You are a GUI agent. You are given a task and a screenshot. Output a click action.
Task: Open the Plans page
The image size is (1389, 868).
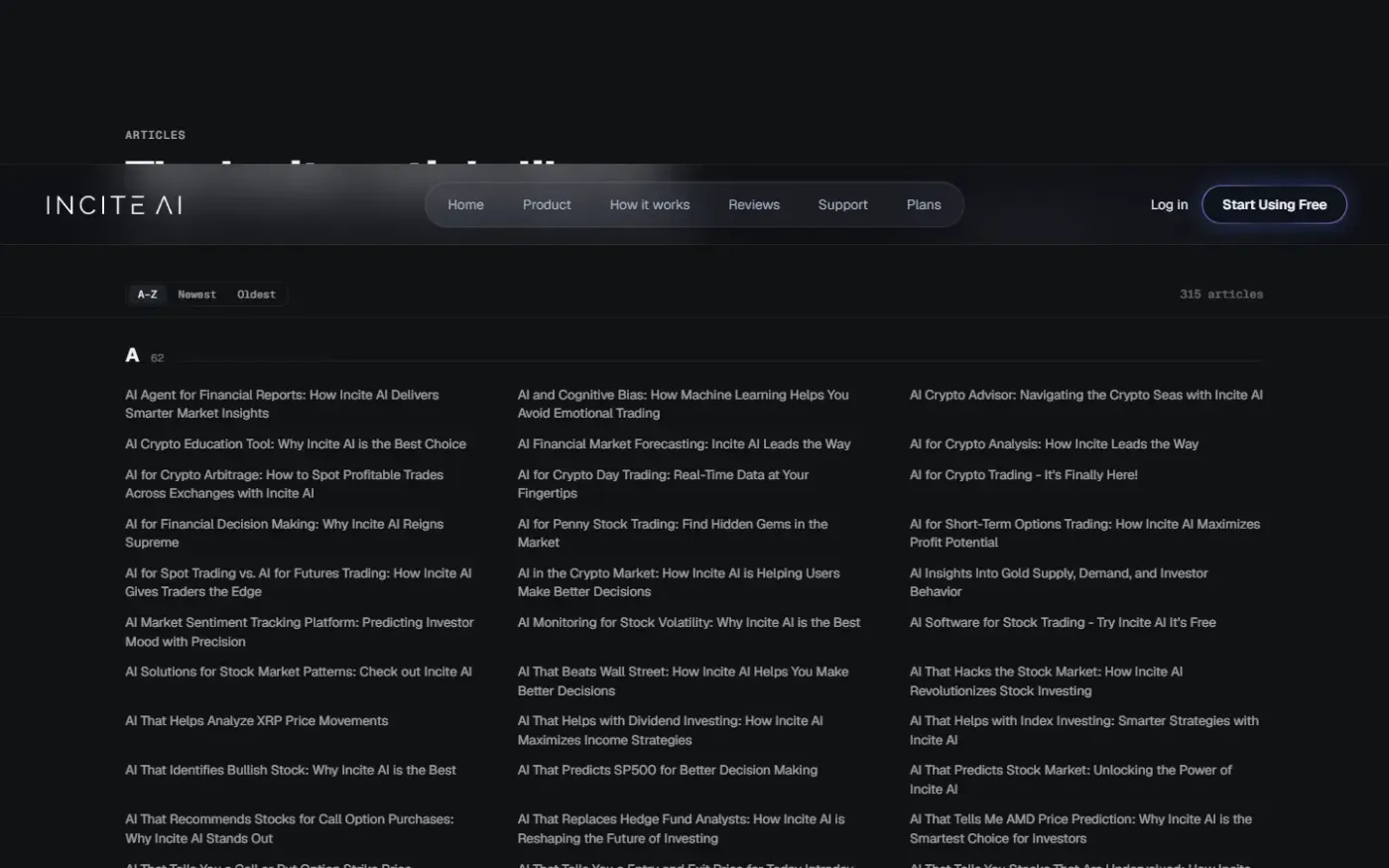tap(924, 204)
